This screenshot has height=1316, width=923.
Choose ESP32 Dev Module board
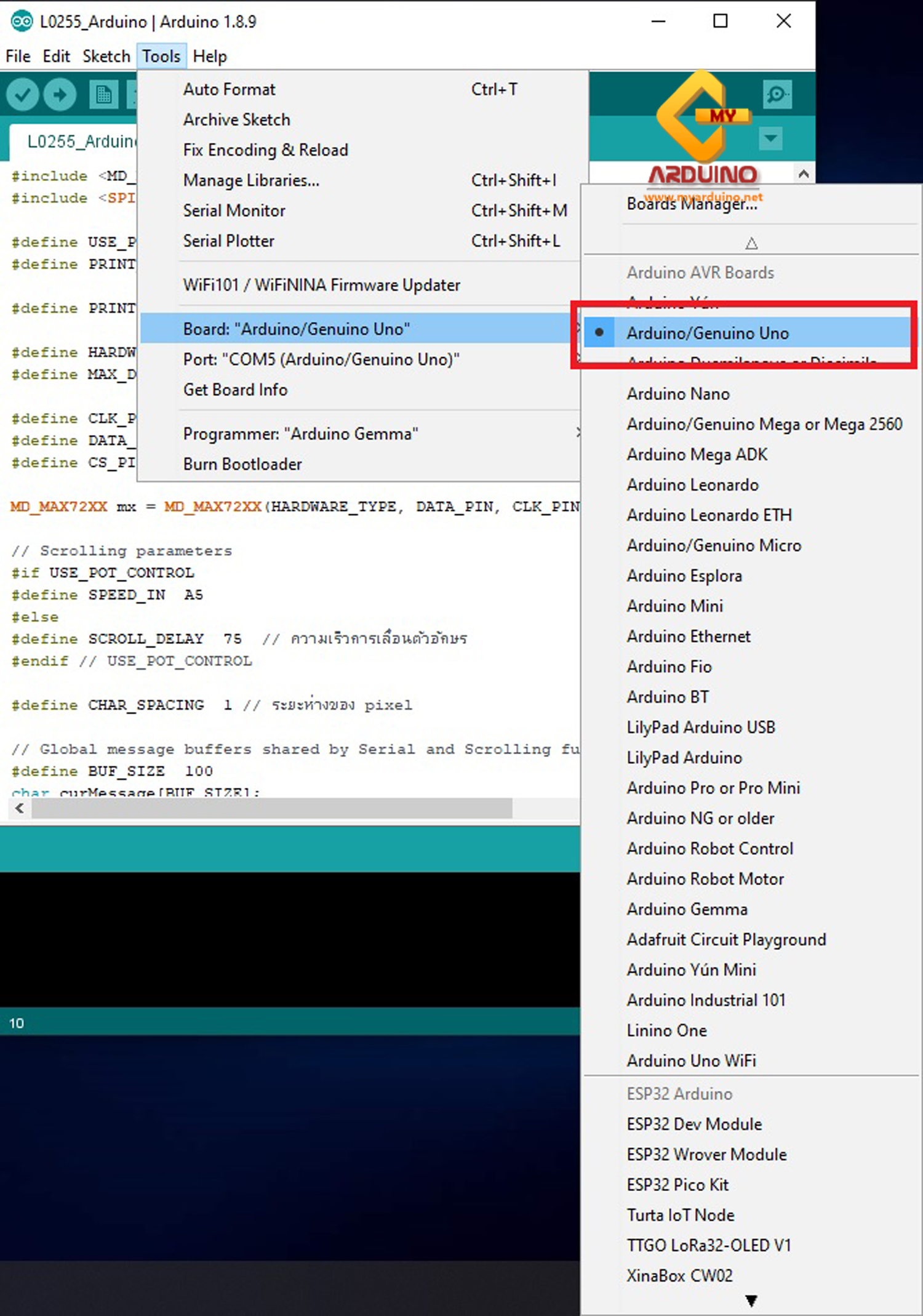(x=693, y=1124)
